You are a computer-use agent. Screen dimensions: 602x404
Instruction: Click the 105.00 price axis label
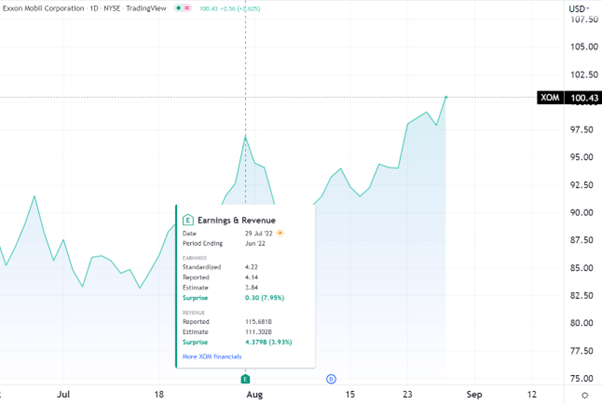[584, 47]
